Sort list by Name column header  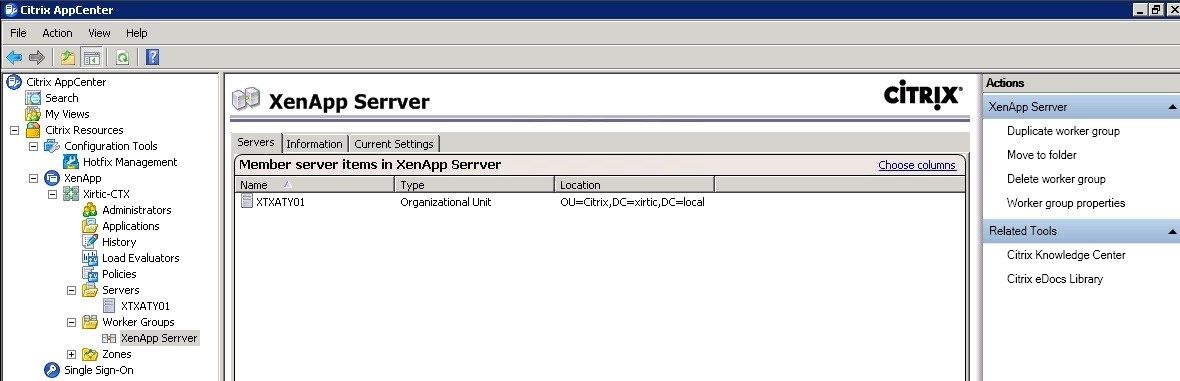(x=315, y=184)
